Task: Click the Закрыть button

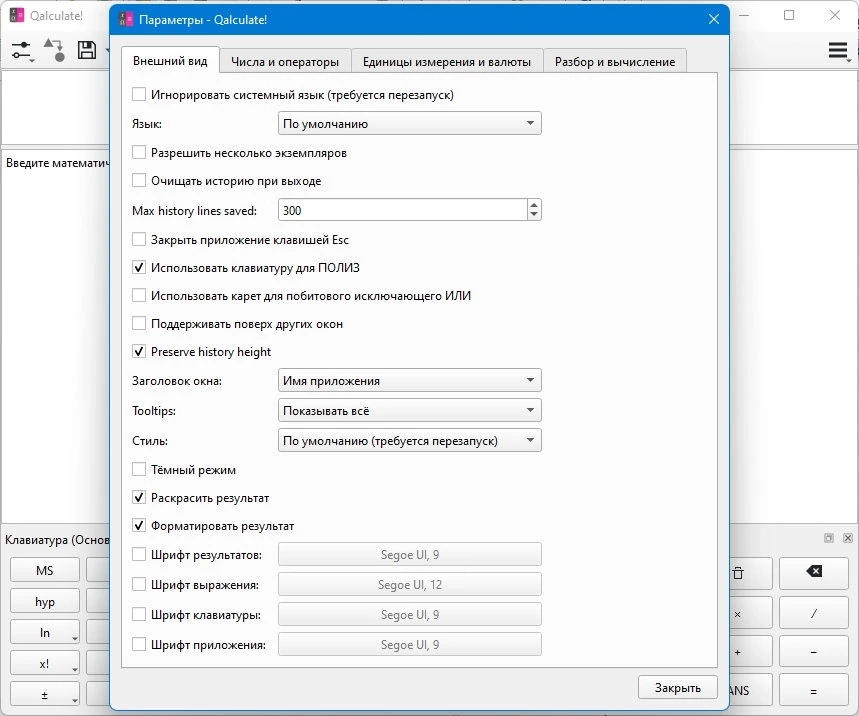Action: pos(678,688)
